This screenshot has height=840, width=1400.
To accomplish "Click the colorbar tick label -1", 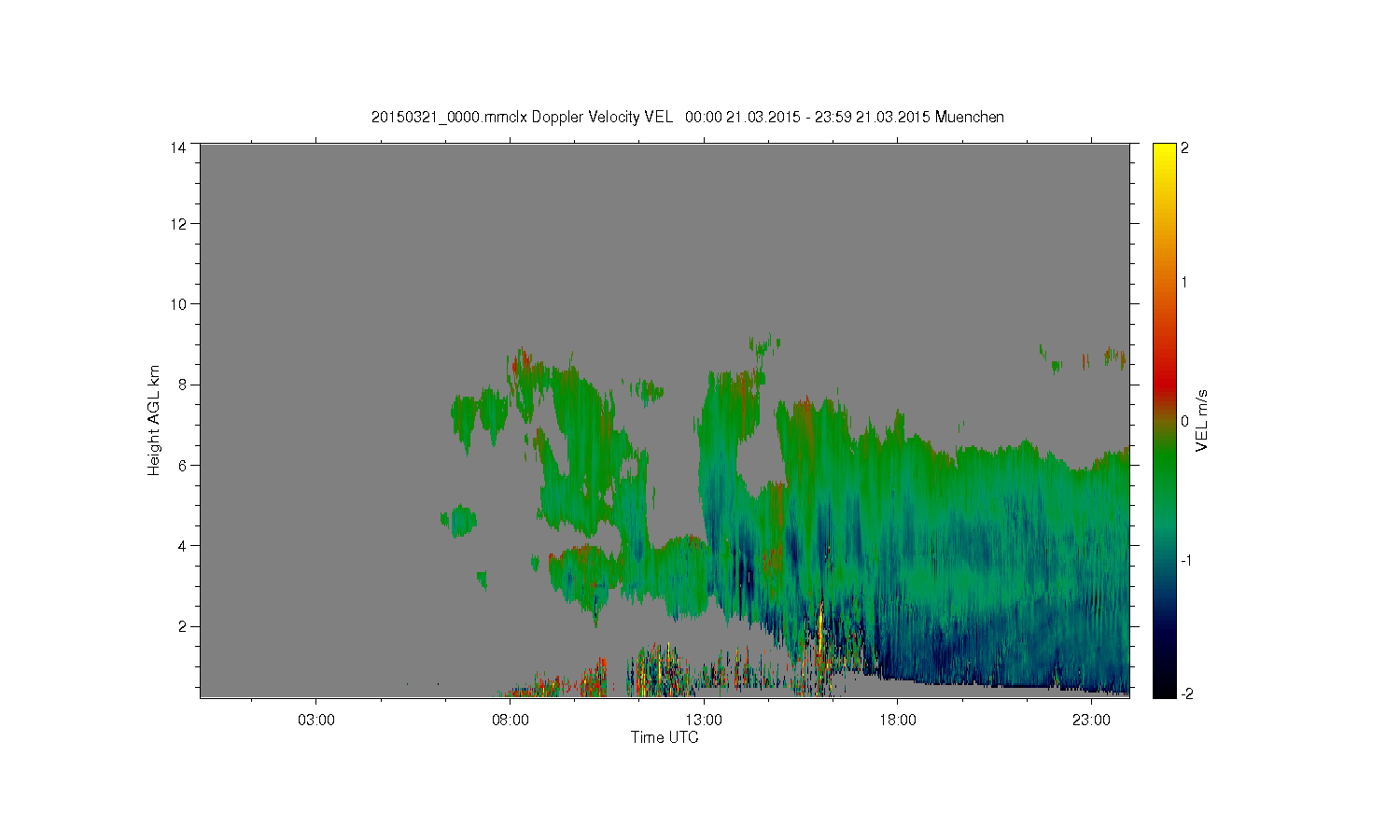I will click(x=1185, y=561).
